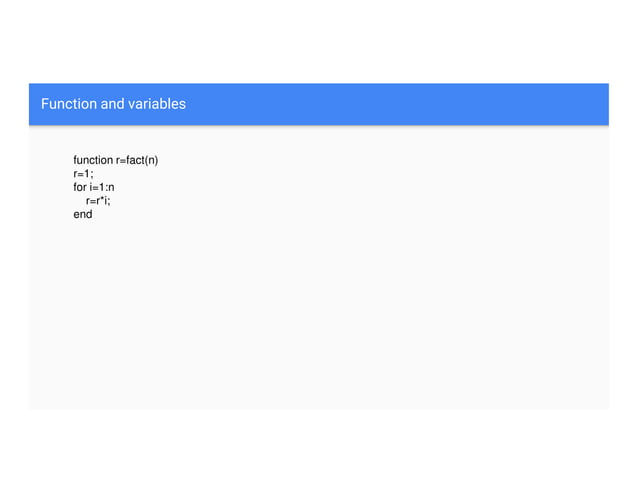Click the slide title 'Function and variables'
638x493 pixels.
tap(113, 104)
